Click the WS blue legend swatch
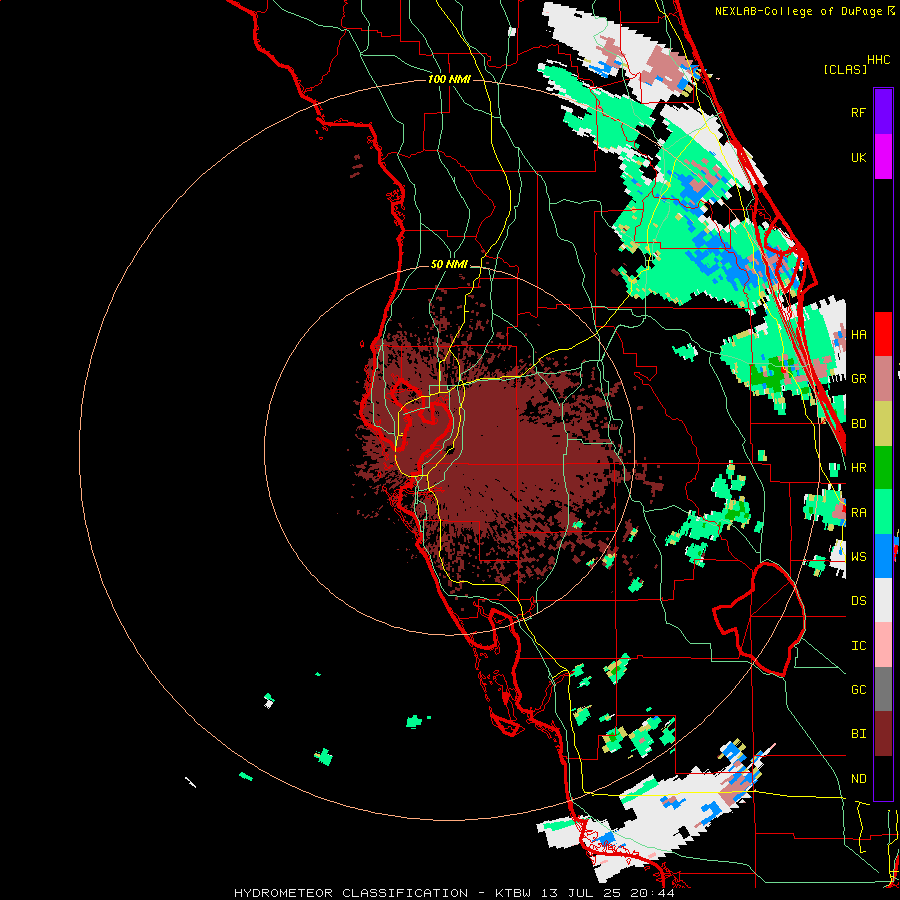This screenshot has width=900, height=900. tap(883, 556)
